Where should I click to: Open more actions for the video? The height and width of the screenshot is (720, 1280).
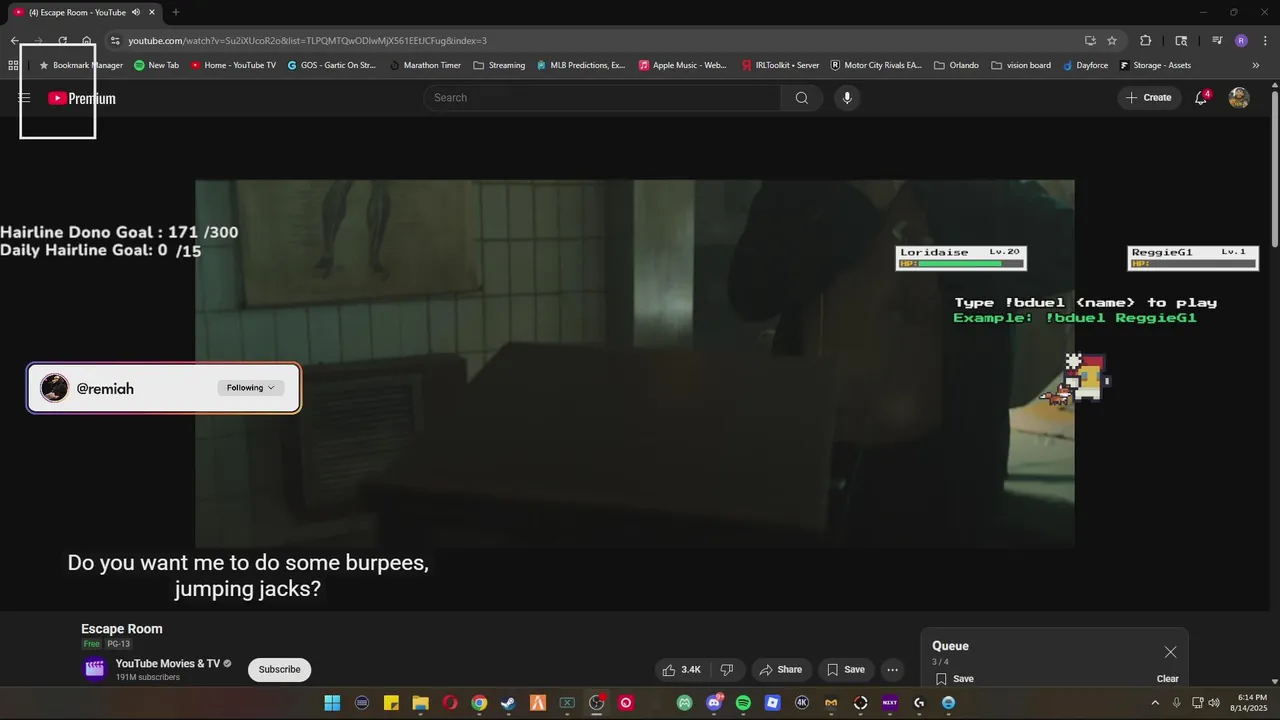(892, 670)
